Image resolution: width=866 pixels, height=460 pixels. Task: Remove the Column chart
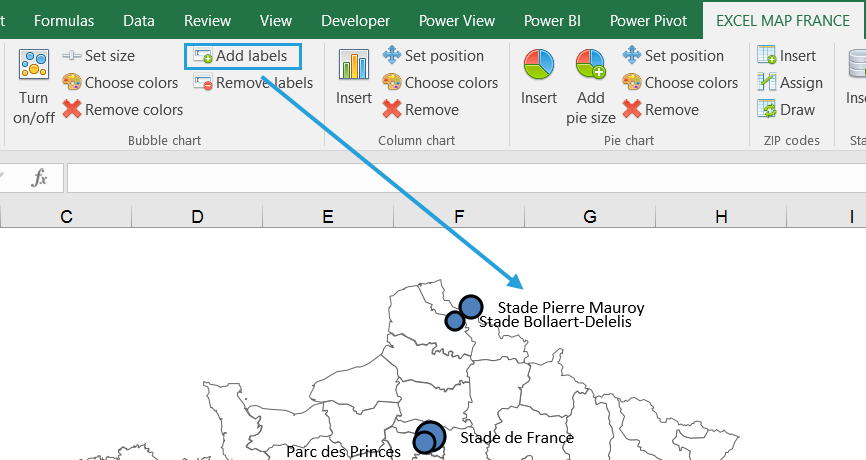point(421,110)
